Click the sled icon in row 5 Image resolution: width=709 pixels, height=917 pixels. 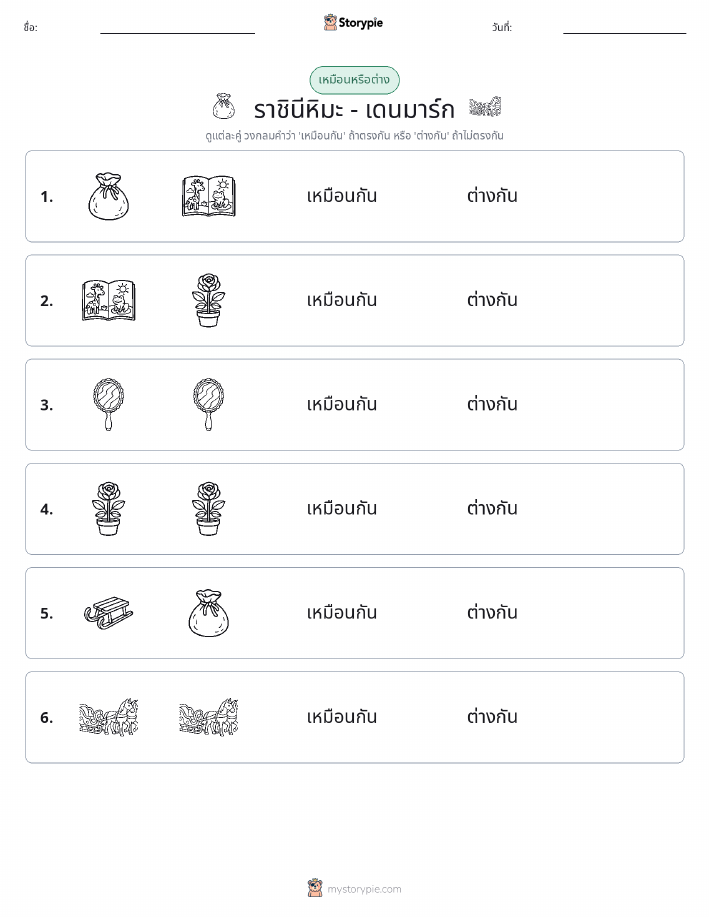click(109, 613)
